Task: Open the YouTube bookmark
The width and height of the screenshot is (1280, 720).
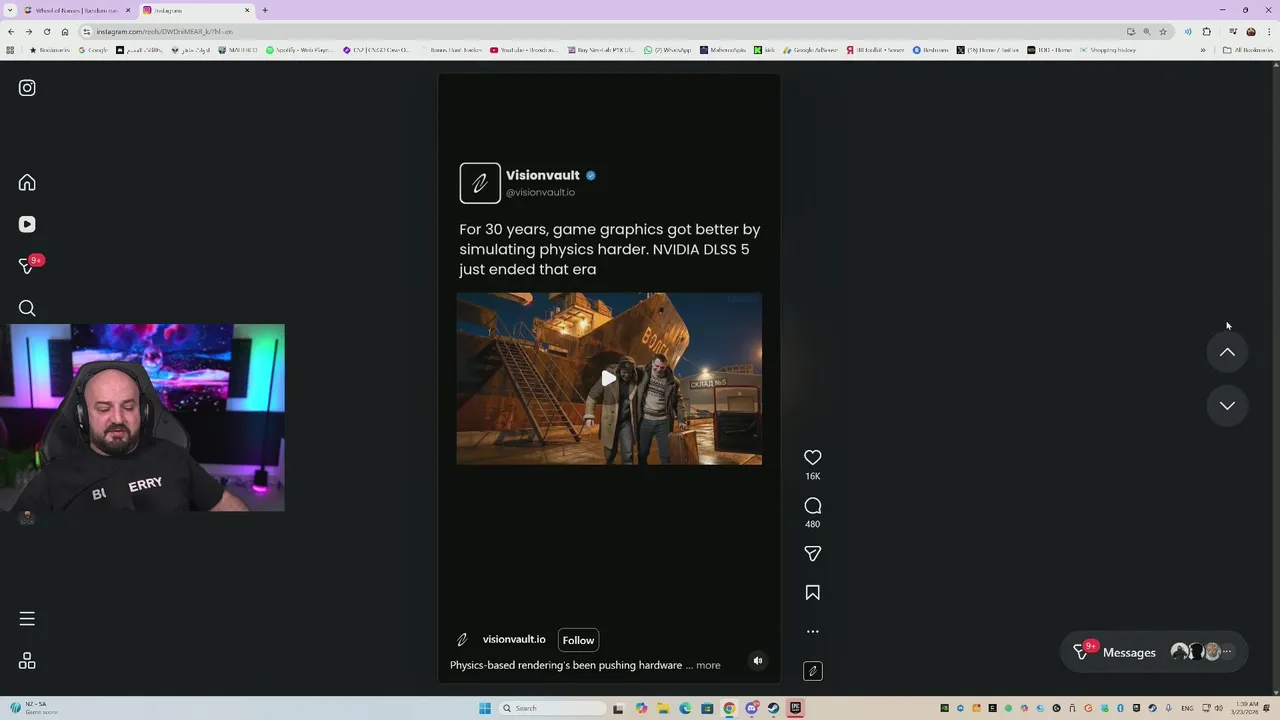Action: (x=523, y=49)
